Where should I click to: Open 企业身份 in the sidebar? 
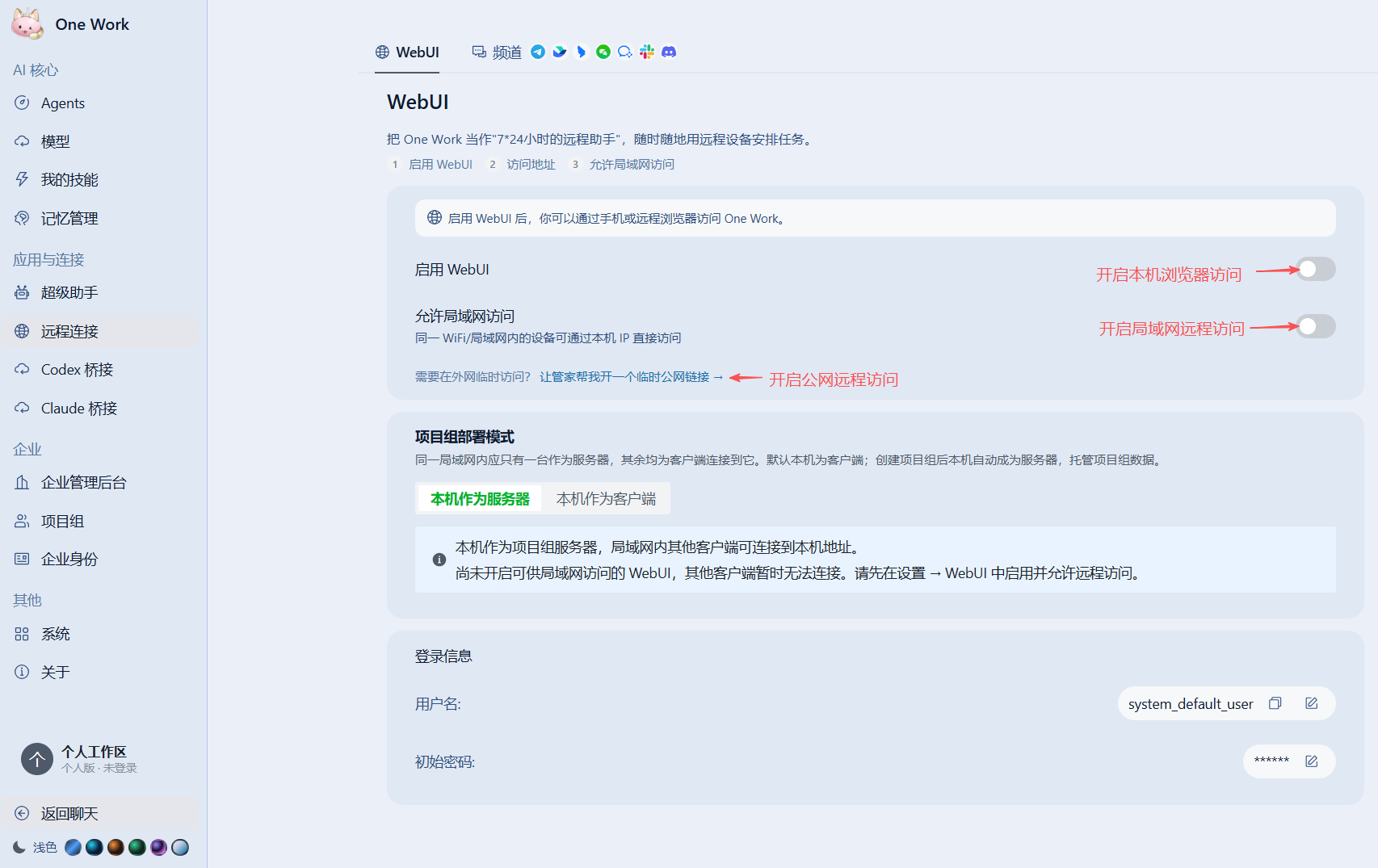102,559
